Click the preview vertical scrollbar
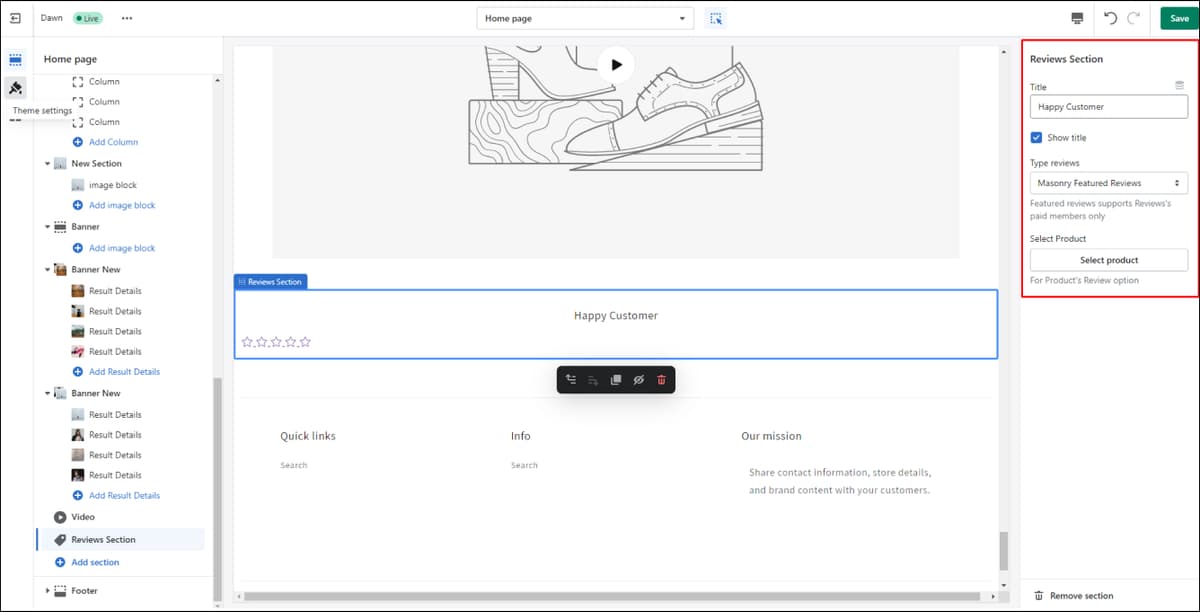Image resolution: width=1200 pixels, height=612 pixels. (1004, 550)
